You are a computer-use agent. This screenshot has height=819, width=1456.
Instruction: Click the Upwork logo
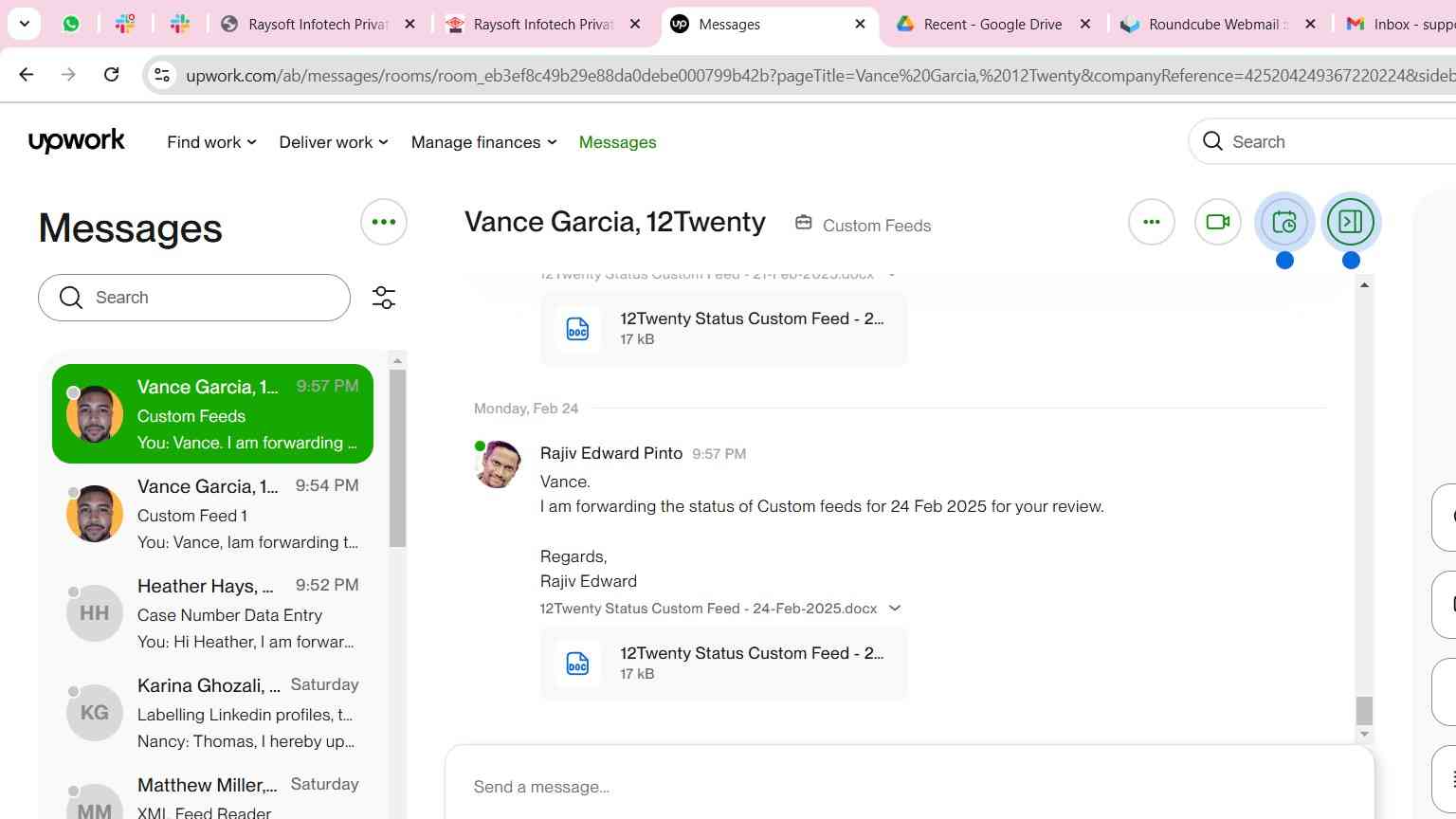(x=77, y=141)
